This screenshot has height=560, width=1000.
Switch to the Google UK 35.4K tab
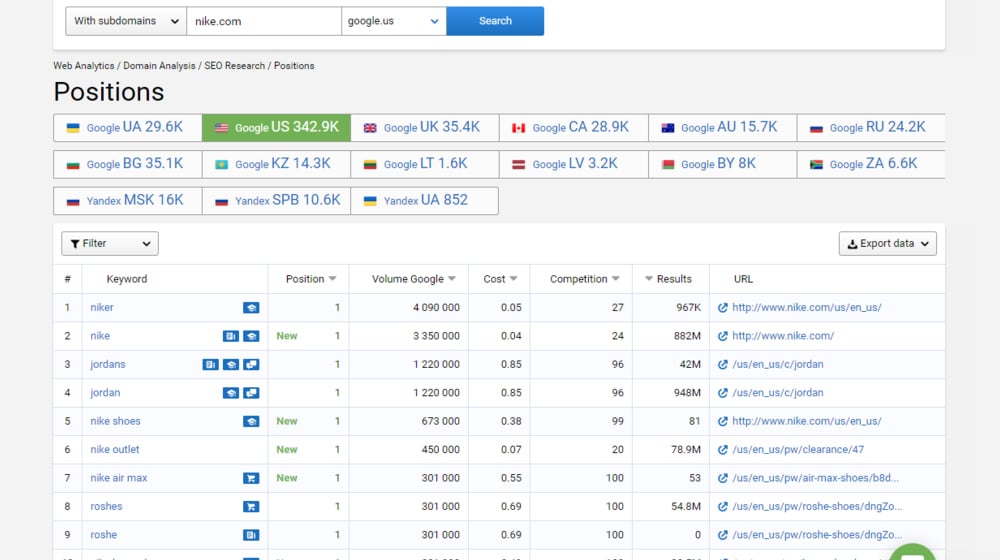[424, 127]
